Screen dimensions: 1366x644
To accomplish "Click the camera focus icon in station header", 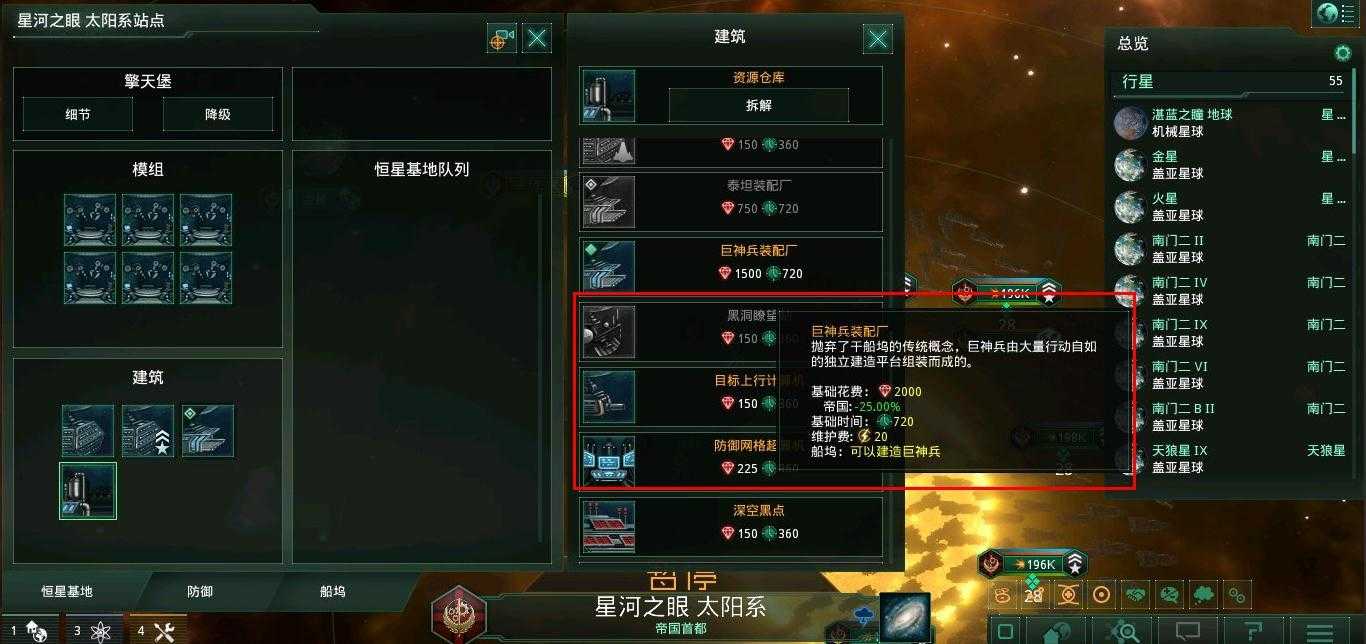I will (502, 39).
